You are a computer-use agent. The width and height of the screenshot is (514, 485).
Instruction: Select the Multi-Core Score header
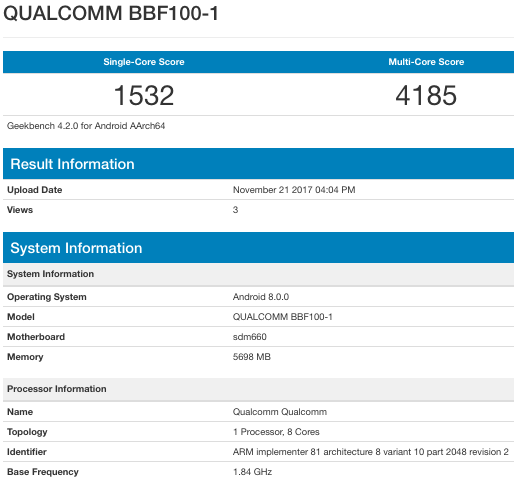point(426,62)
